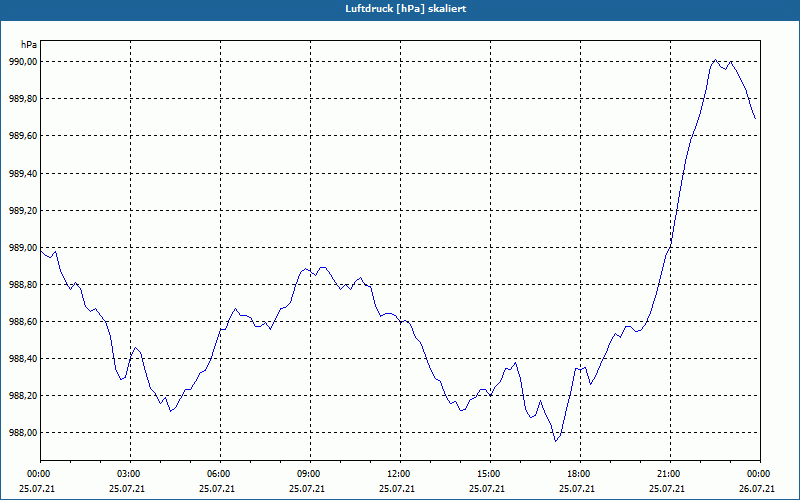The height and width of the screenshot is (500, 800).
Task: Select the 989,80 axis value
Action: 23,99
